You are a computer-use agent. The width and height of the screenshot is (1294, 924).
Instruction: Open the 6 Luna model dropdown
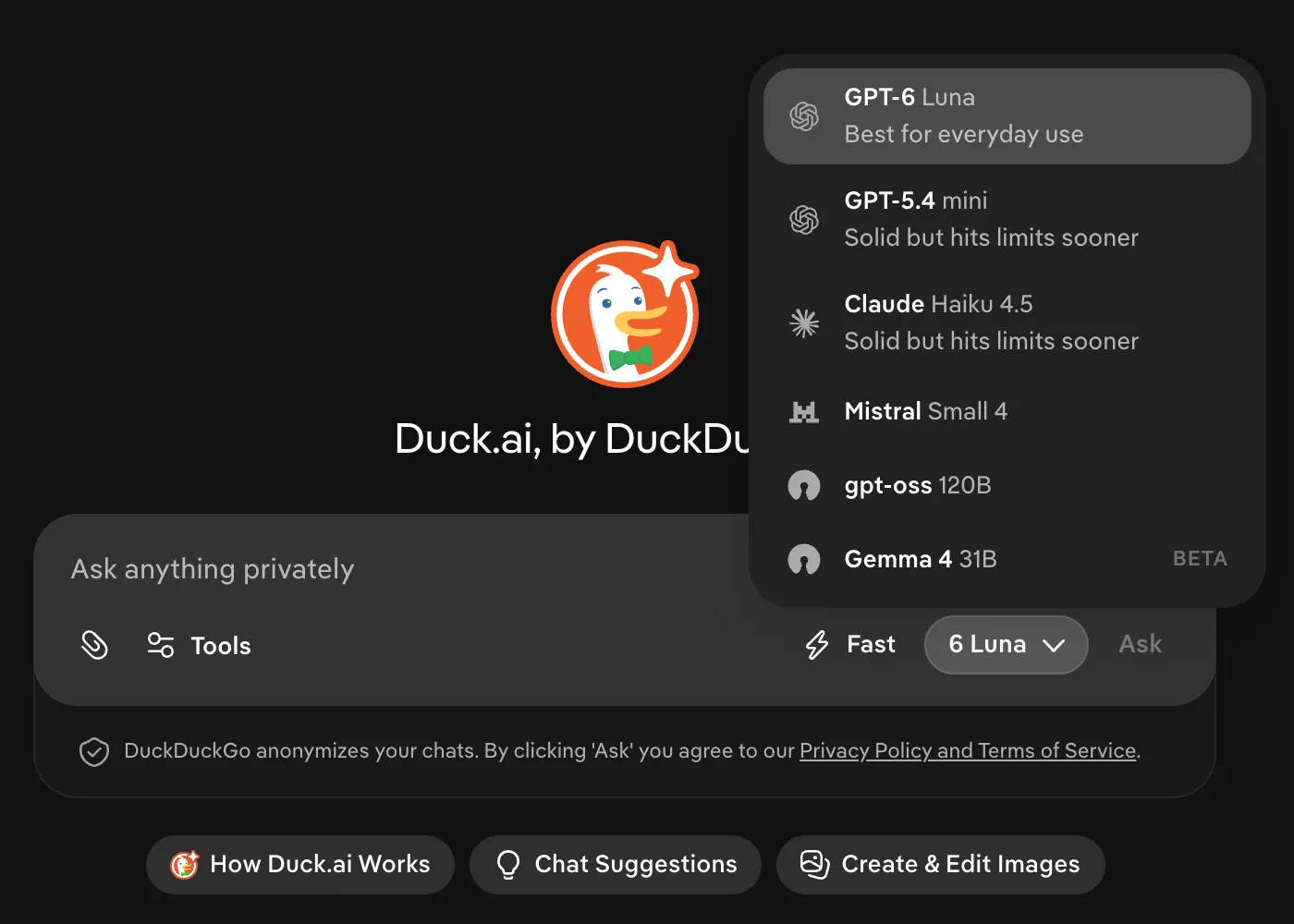1007,645
